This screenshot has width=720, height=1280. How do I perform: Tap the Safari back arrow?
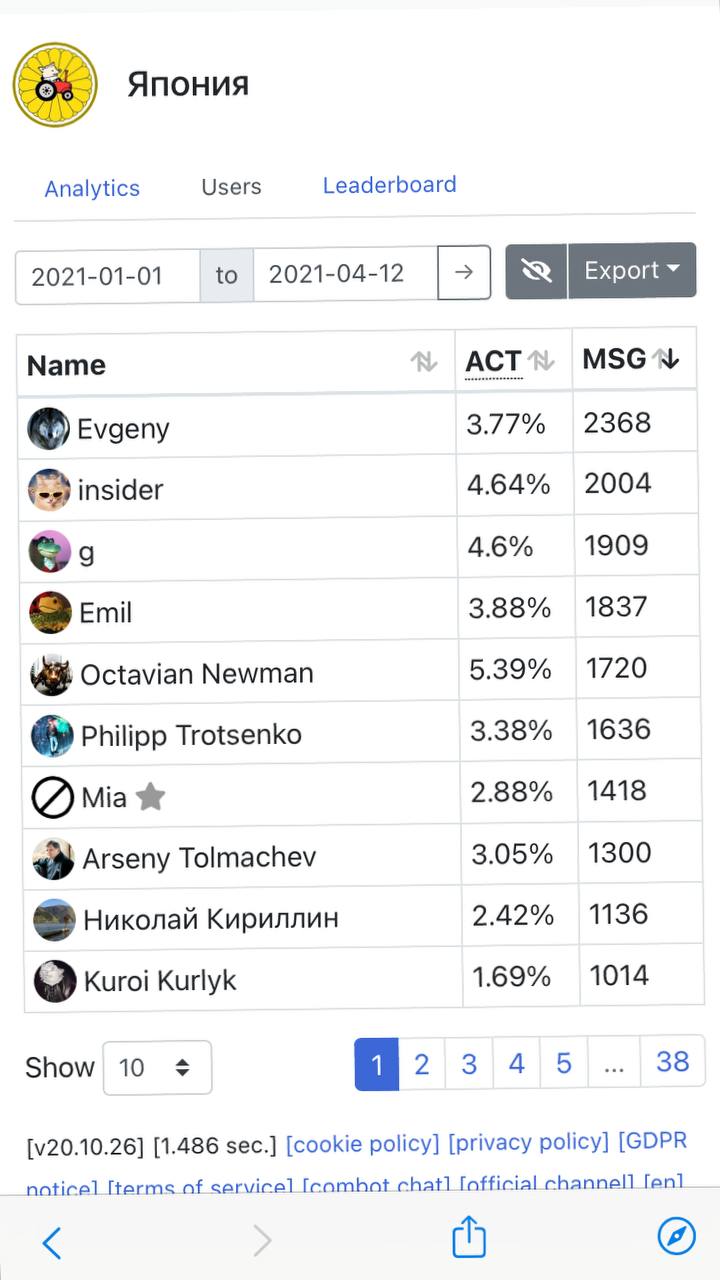pyautogui.click(x=52, y=1241)
